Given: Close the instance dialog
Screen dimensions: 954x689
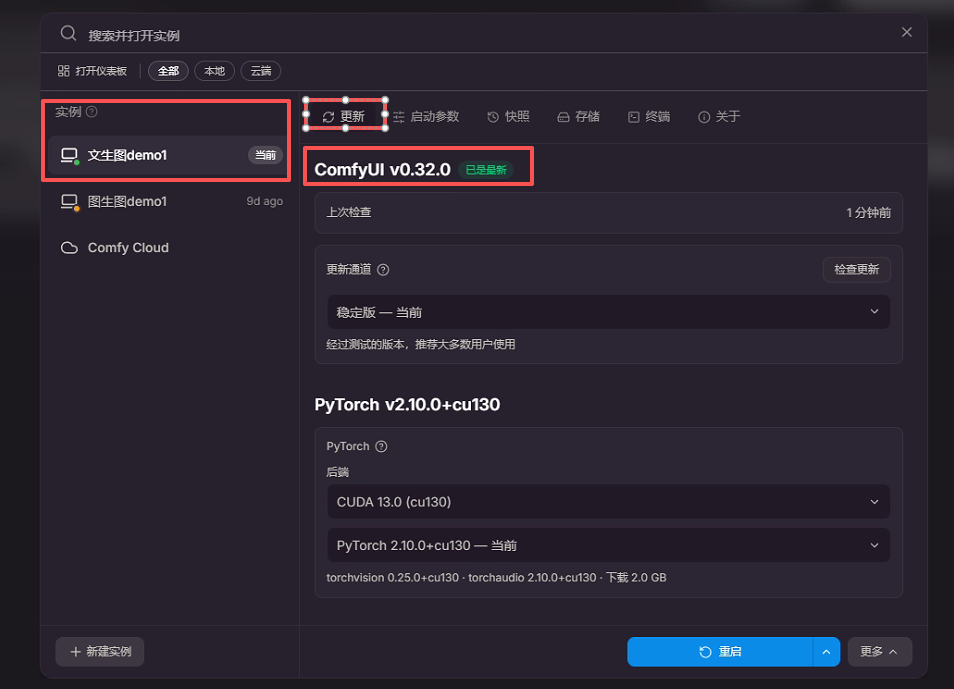Looking at the screenshot, I should pyautogui.click(x=907, y=32).
